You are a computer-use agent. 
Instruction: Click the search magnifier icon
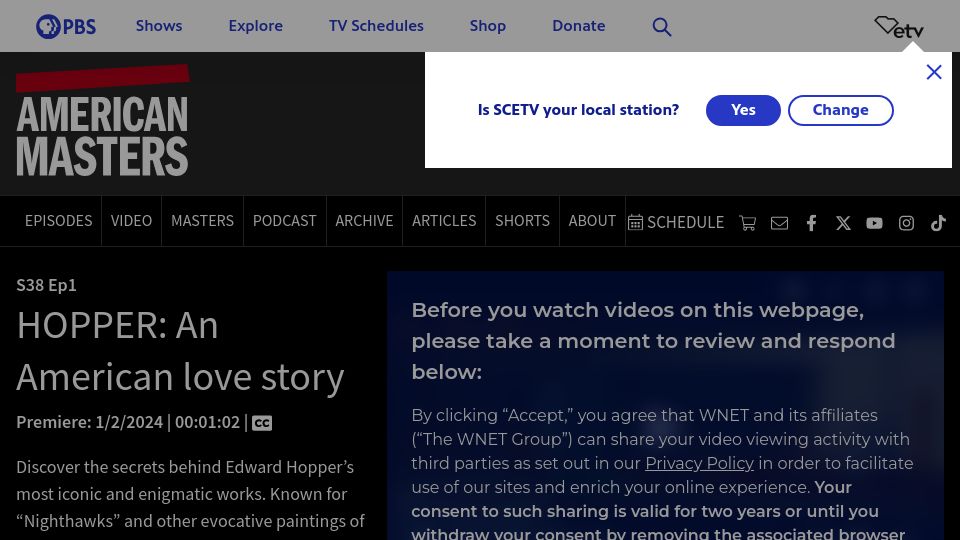[x=662, y=26]
